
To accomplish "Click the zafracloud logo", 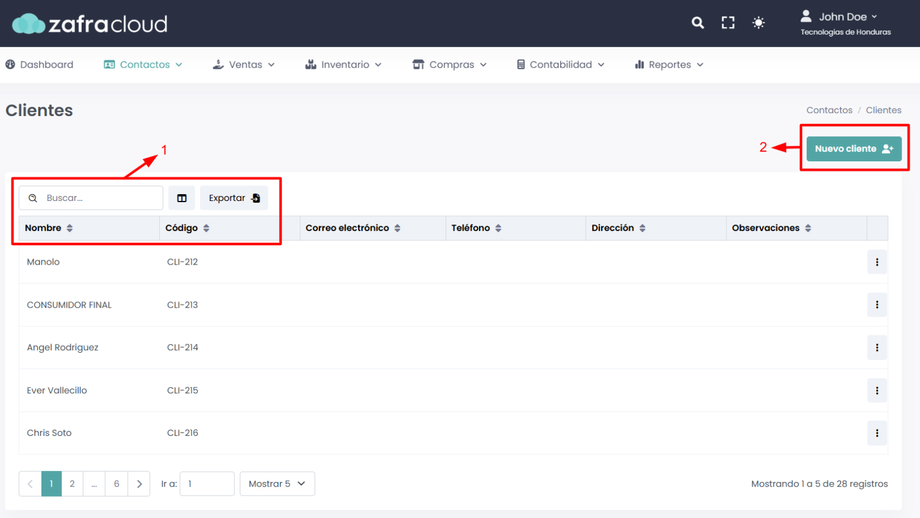I will tap(90, 24).
